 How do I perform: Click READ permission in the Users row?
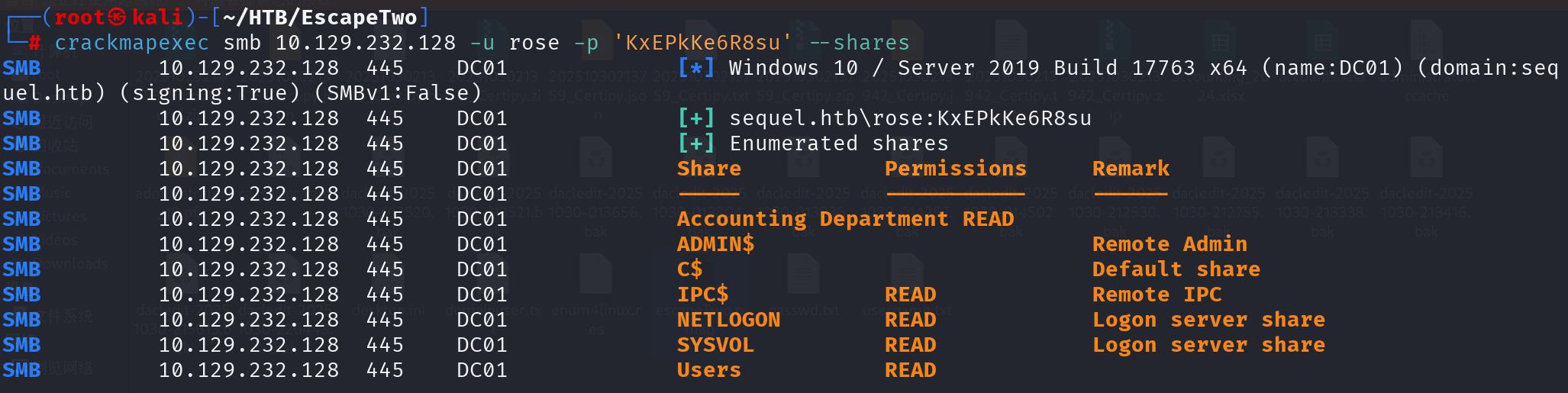pyautogui.click(x=910, y=370)
